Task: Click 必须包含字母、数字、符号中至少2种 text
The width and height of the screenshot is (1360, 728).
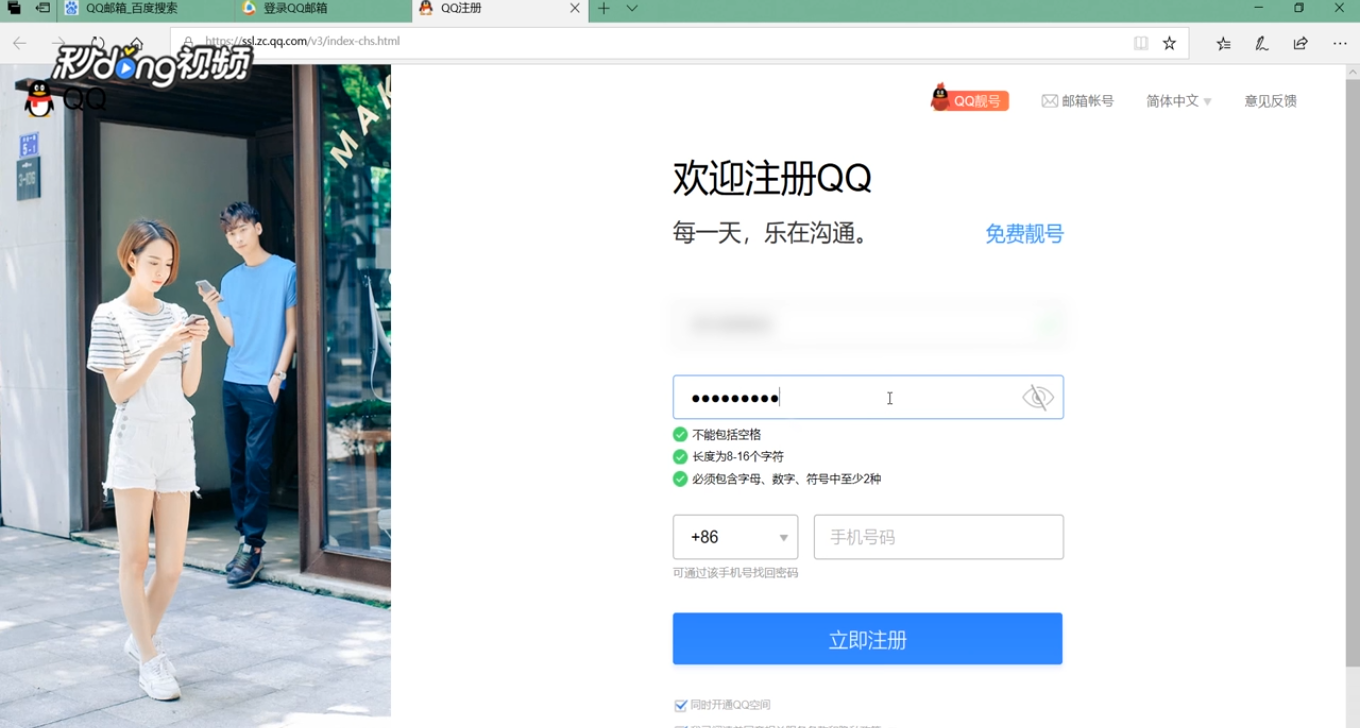Action: 786,479
